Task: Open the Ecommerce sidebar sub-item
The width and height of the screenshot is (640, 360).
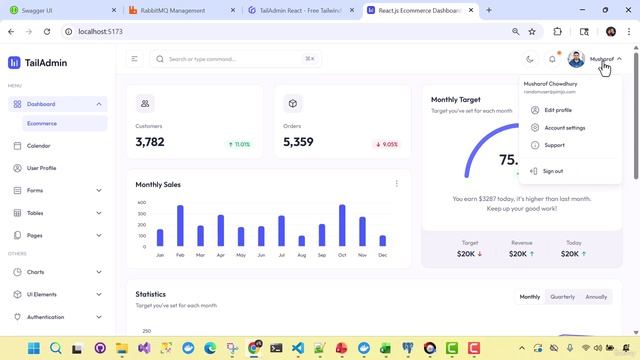Action: click(x=64, y=124)
